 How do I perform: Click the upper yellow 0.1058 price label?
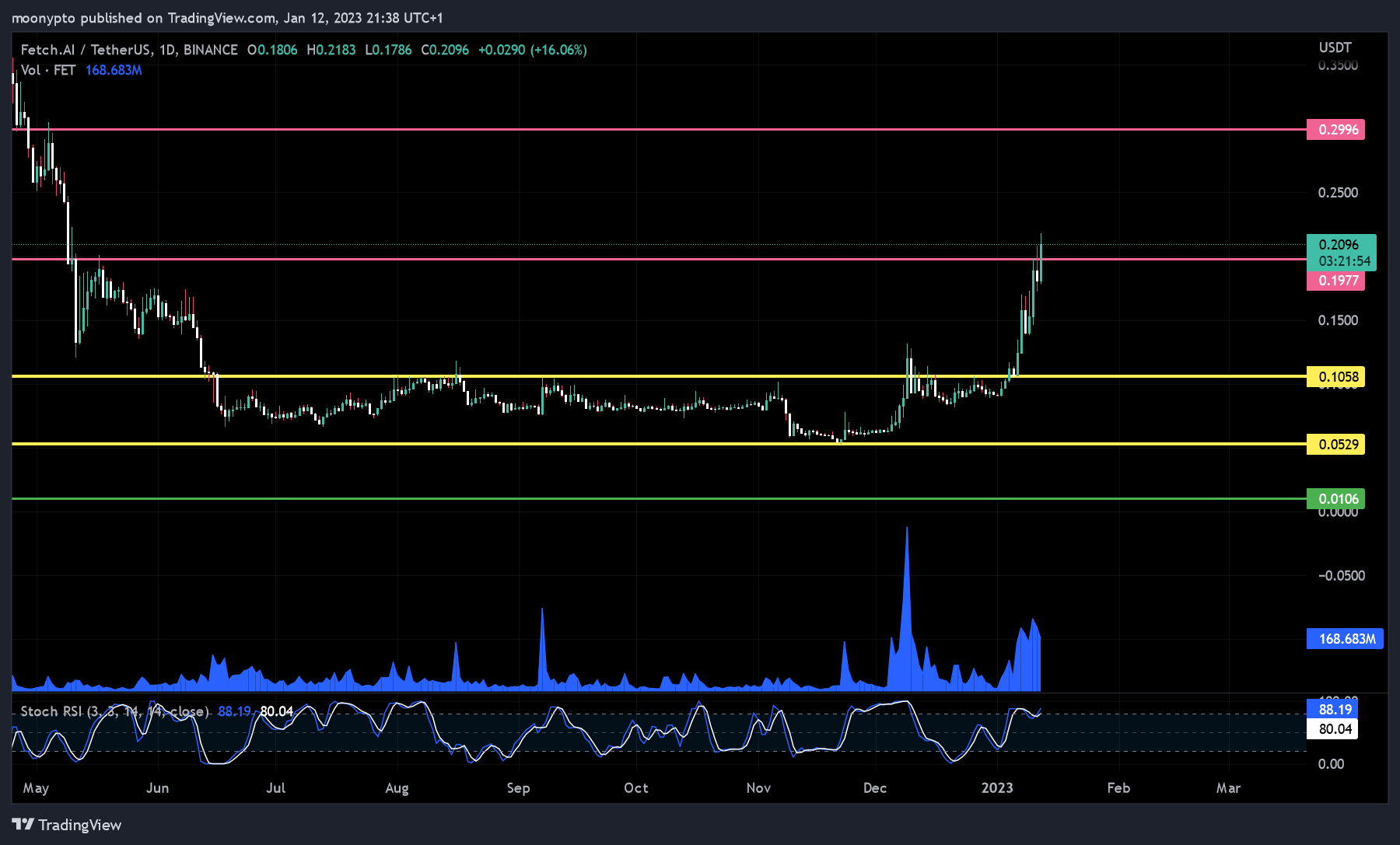coord(1335,377)
